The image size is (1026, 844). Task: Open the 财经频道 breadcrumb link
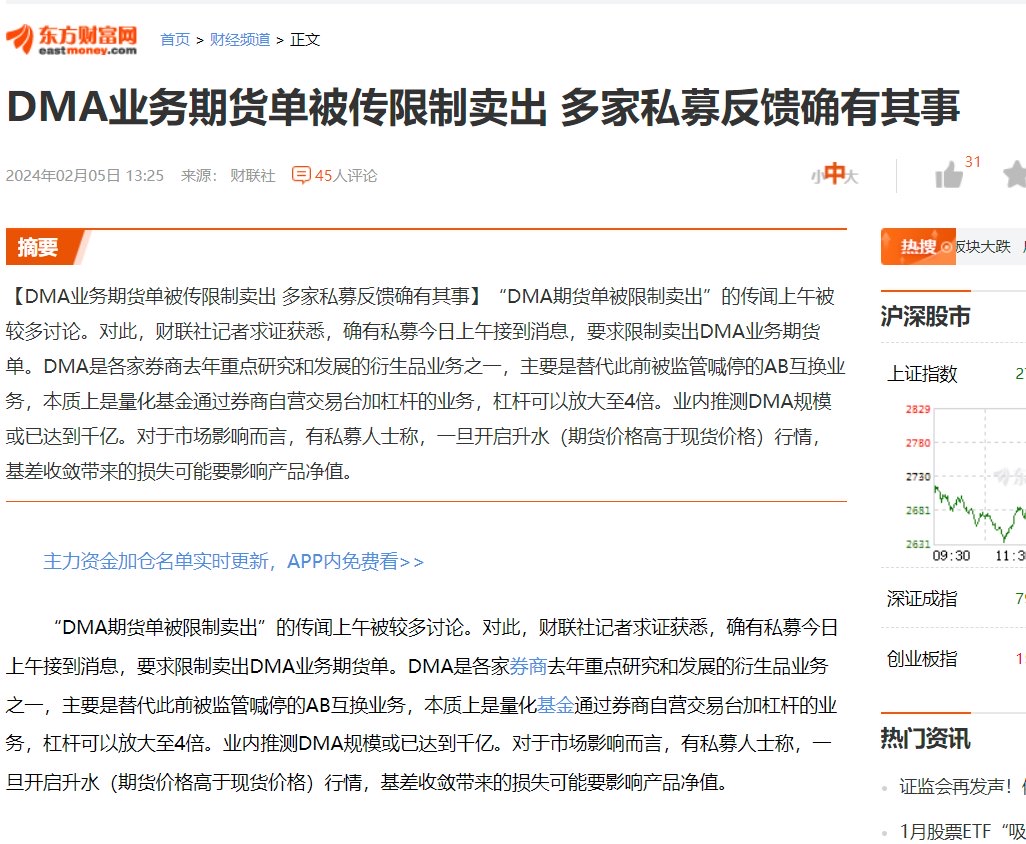coord(240,40)
